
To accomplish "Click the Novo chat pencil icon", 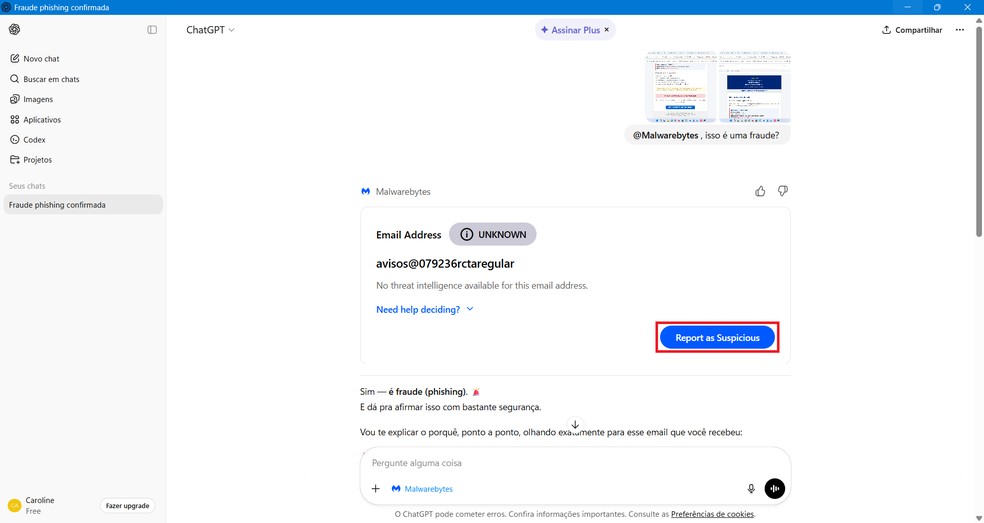I will click(14, 58).
